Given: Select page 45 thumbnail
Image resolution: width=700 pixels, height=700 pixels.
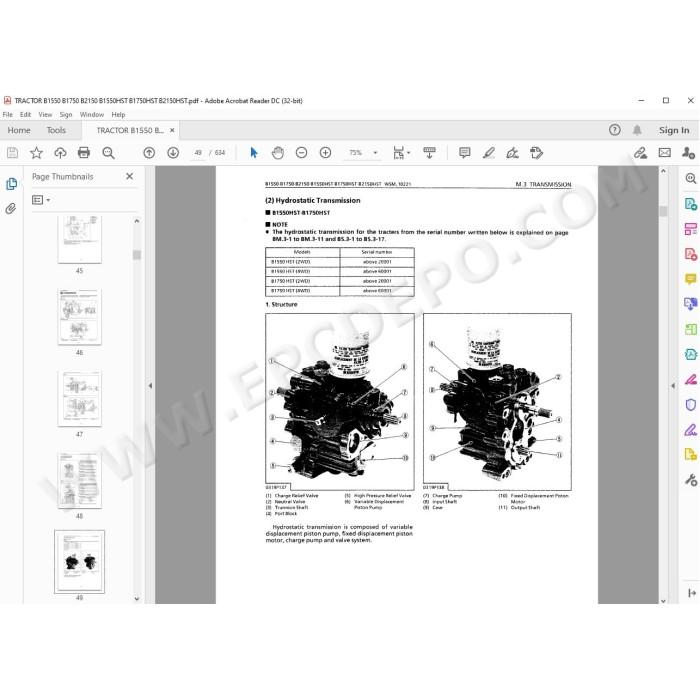Looking at the screenshot, I should click(x=79, y=240).
